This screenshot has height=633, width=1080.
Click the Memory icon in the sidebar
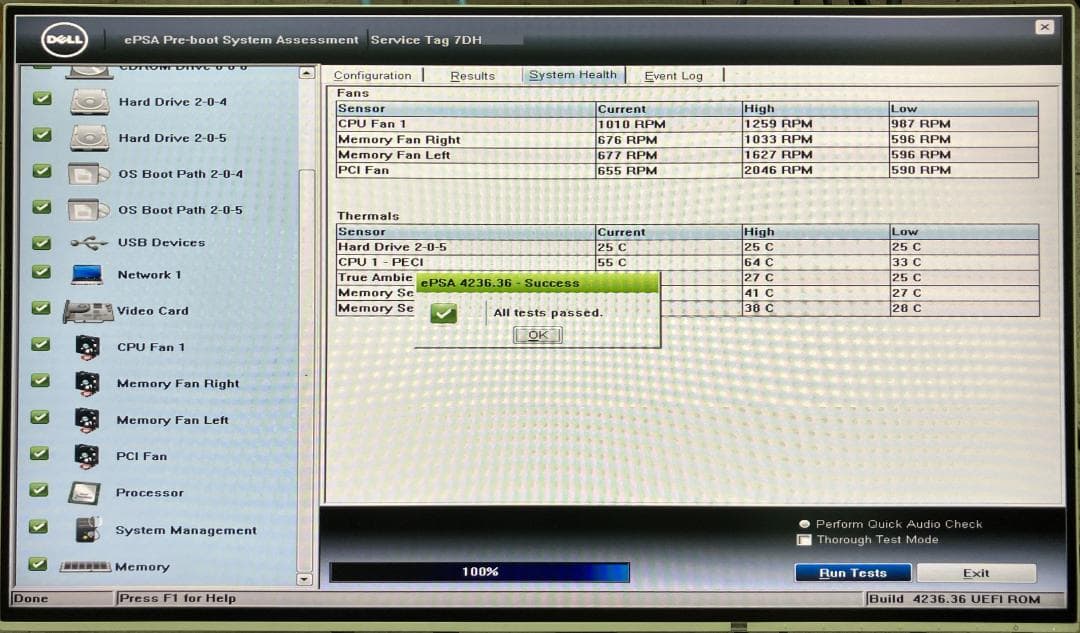(85, 566)
